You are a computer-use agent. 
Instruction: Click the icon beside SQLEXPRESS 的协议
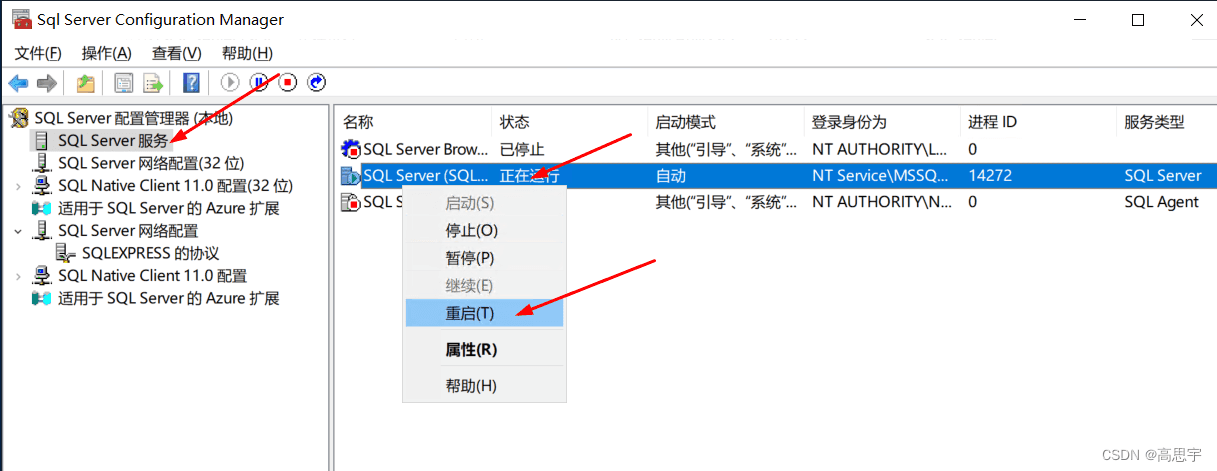66,253
